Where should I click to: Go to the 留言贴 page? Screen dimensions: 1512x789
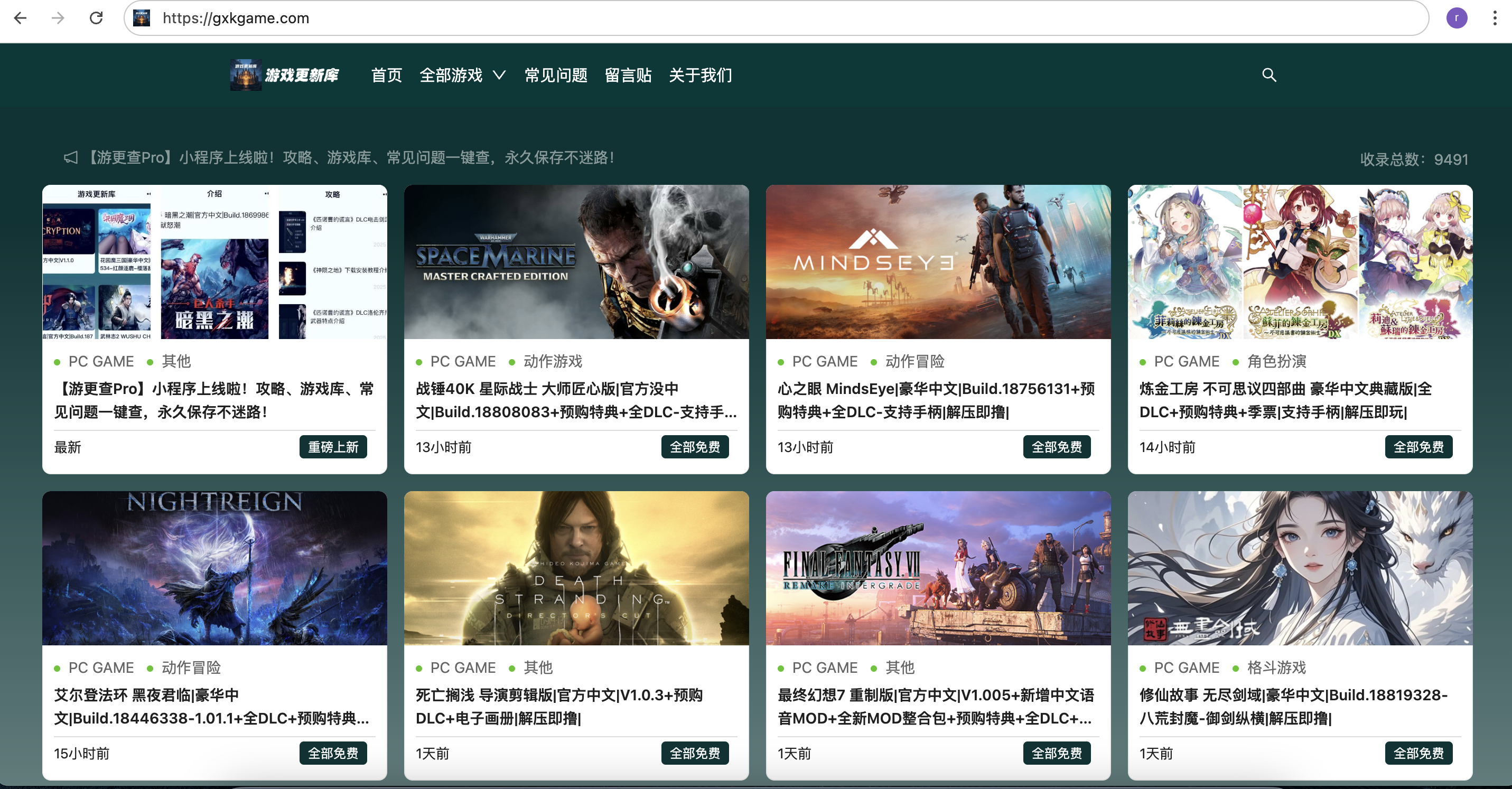628,75
